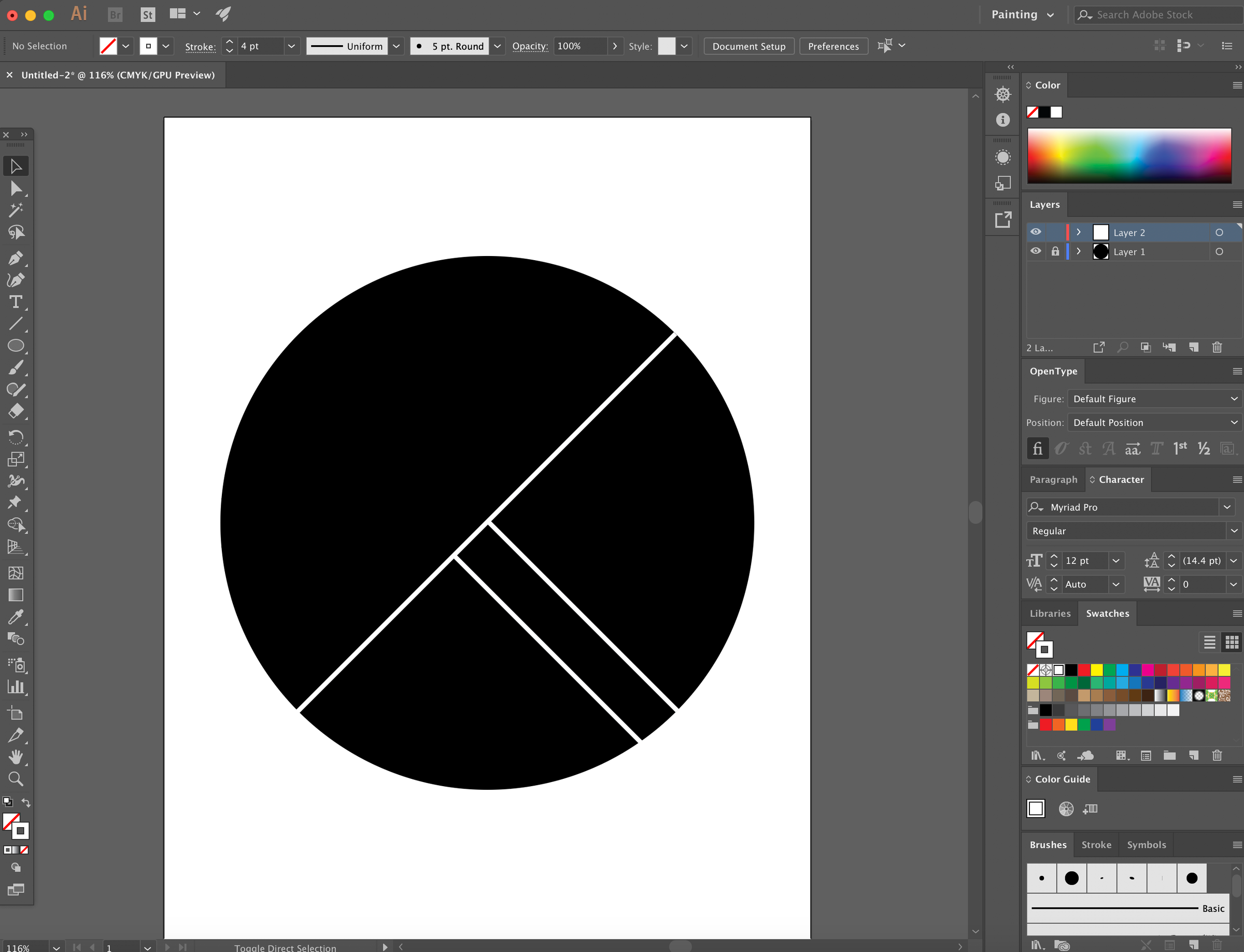The width and height of the screenshot is (1244, 952).
Task: Select the Paintbrush tool
Action: [x=16, y=367]
